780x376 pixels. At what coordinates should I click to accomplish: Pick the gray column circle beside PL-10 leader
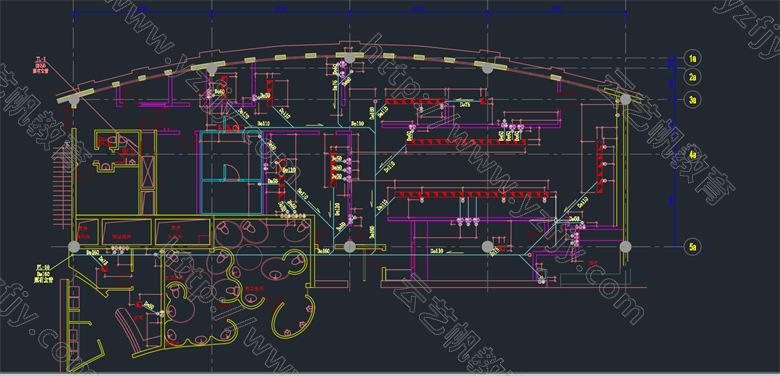point(74,247)
